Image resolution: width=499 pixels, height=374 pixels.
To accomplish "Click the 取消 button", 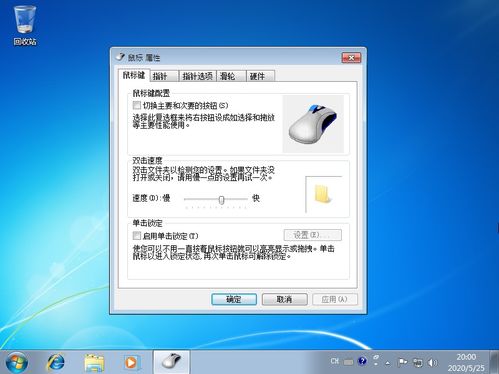I will [284, 299].
